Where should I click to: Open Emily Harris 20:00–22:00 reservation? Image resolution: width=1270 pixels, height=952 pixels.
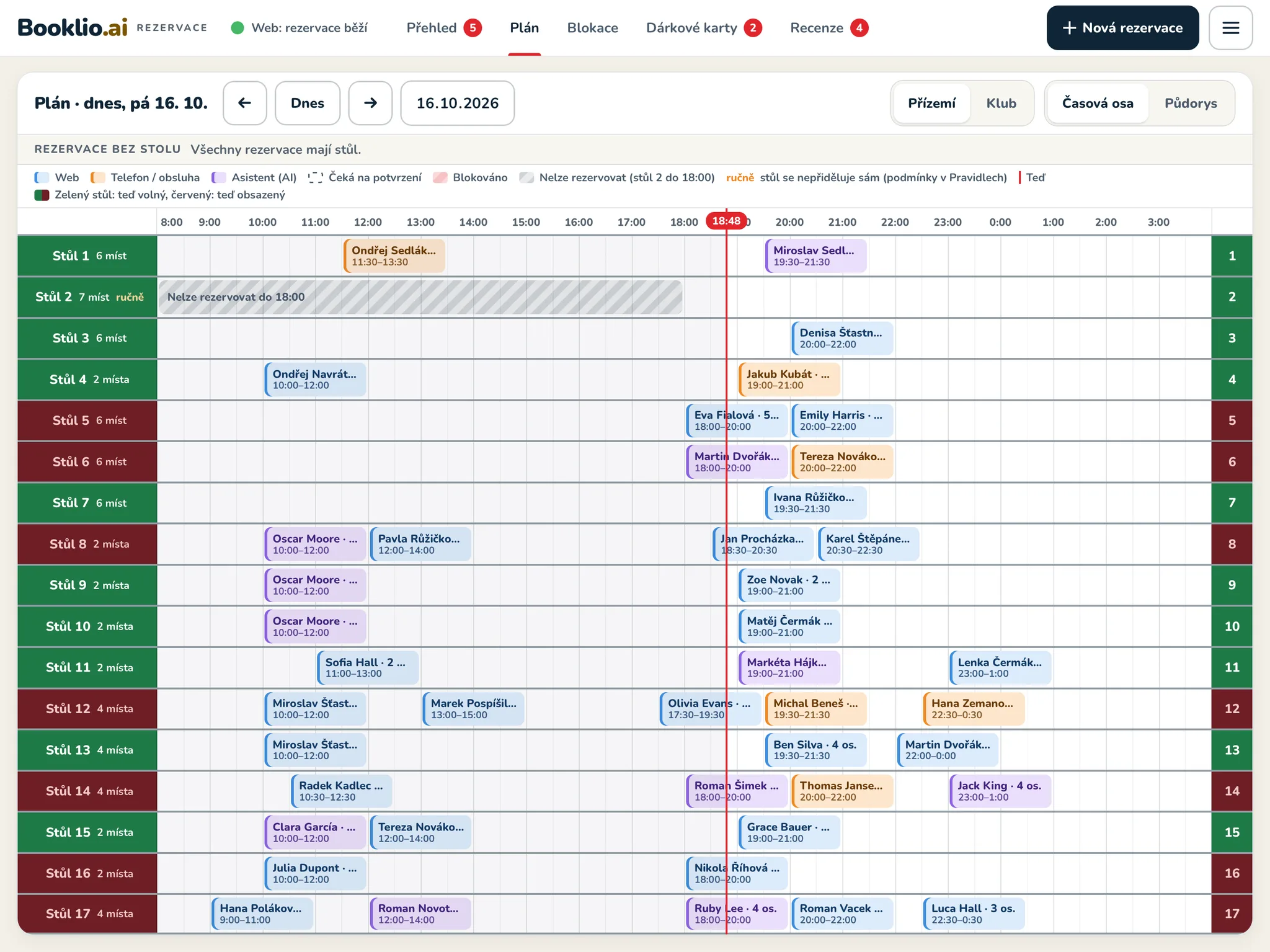click(x=843, y=420)
